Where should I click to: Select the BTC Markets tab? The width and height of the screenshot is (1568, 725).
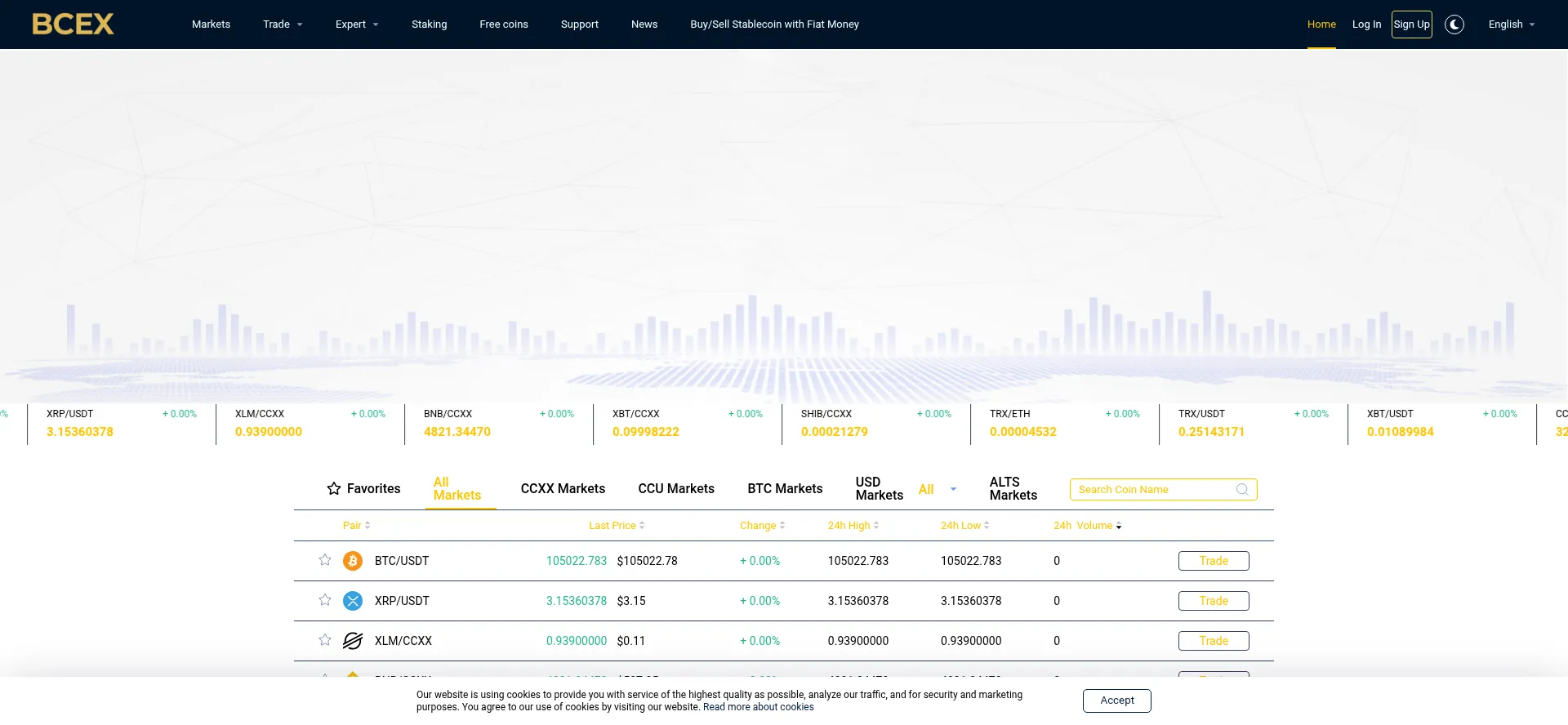pos(785,488)
